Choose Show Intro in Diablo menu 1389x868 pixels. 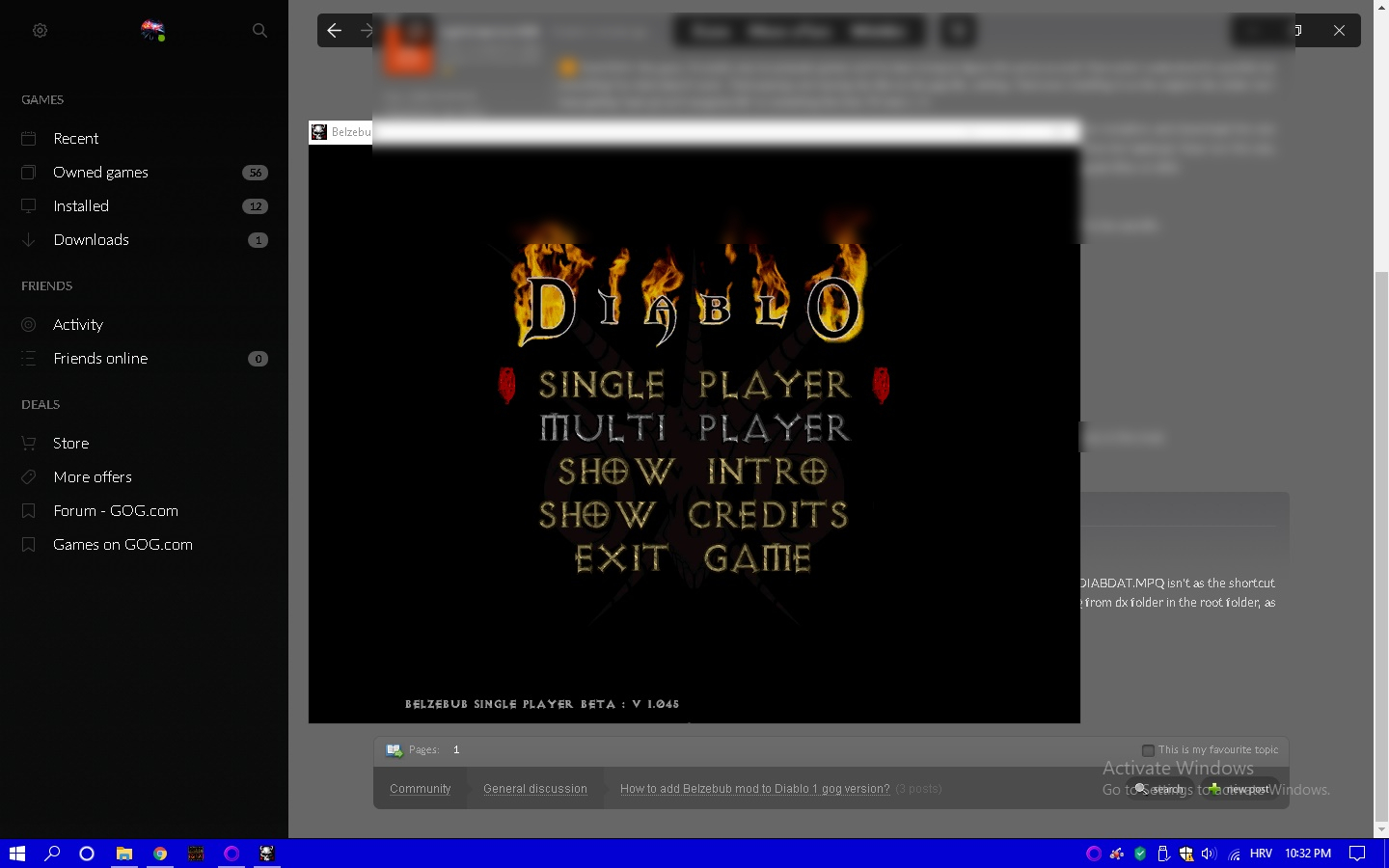point(693,472)
